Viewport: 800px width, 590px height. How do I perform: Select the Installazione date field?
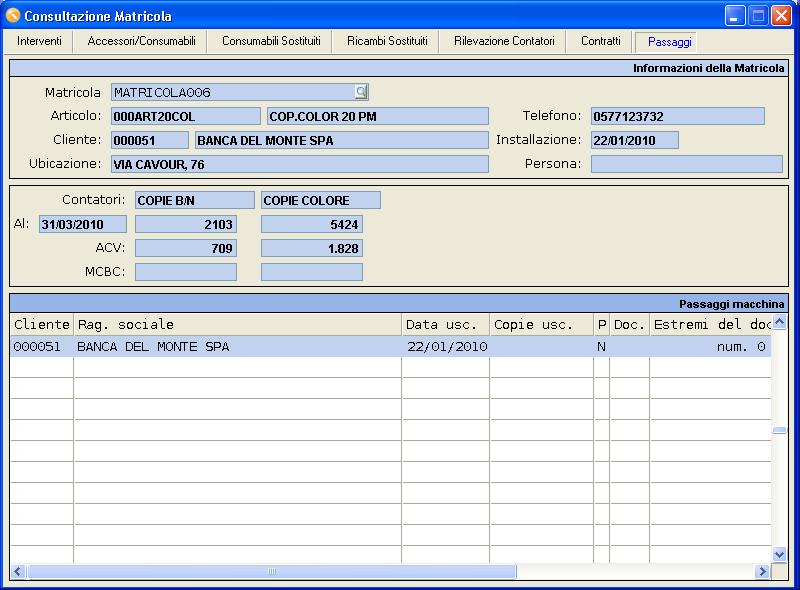tap(635, 140)
